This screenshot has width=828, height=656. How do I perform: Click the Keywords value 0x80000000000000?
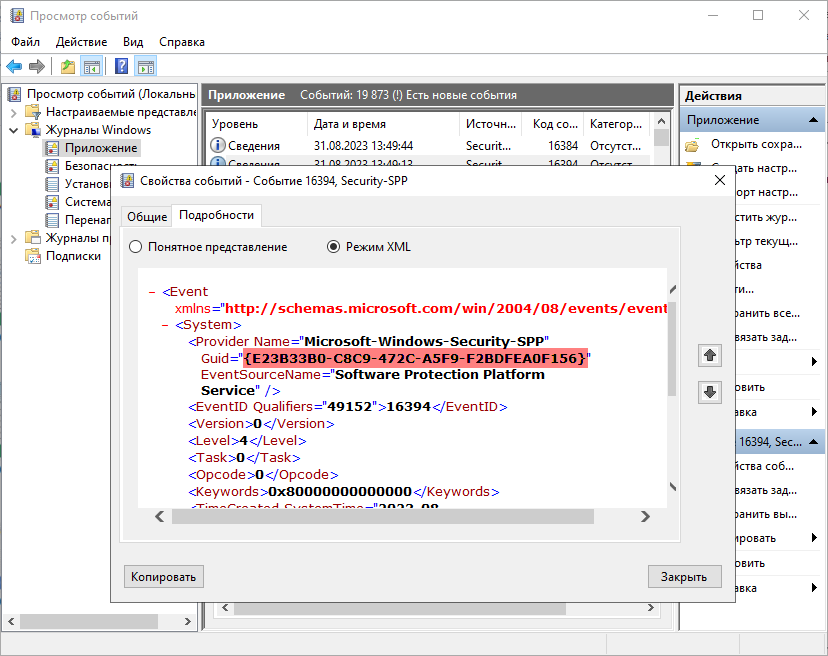coord(340,492)
